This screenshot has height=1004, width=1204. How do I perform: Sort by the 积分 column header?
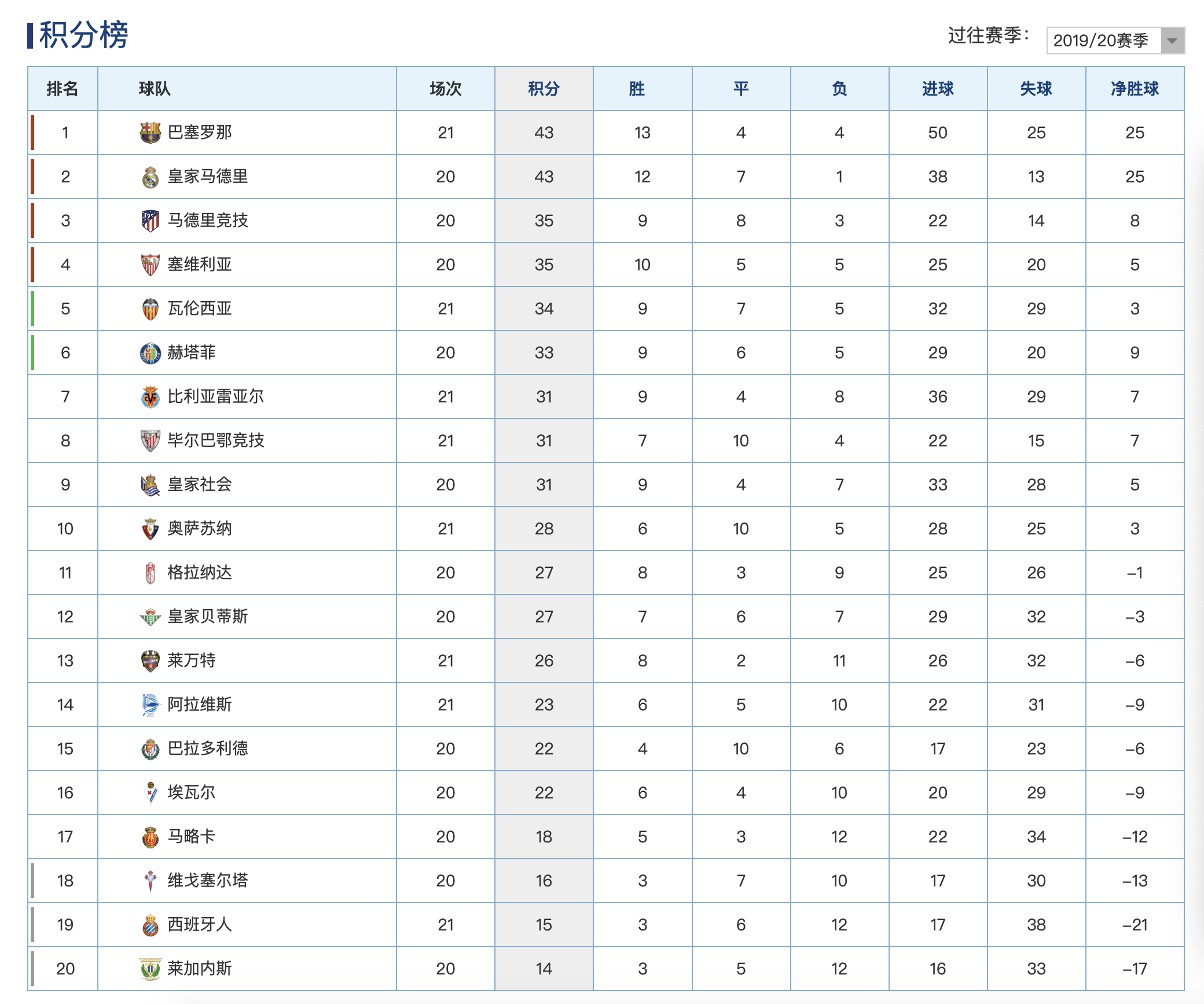pyautogui.click(x=544, y=89)
